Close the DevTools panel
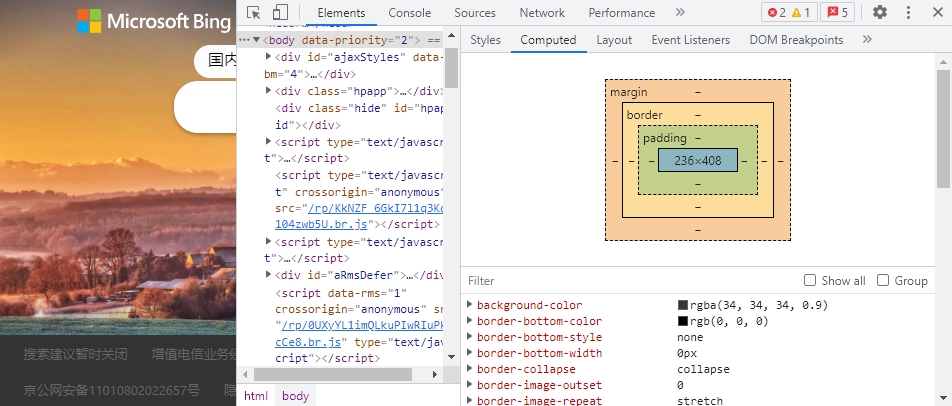Viewport: 952px width, 406px height. coord(936,13)
